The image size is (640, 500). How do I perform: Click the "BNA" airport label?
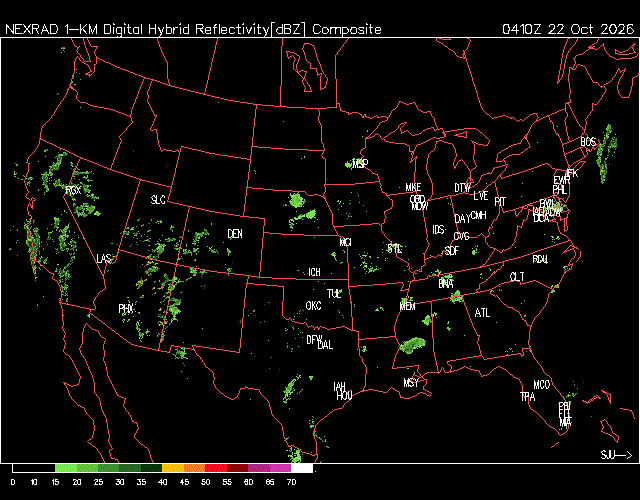click(445, 283)
